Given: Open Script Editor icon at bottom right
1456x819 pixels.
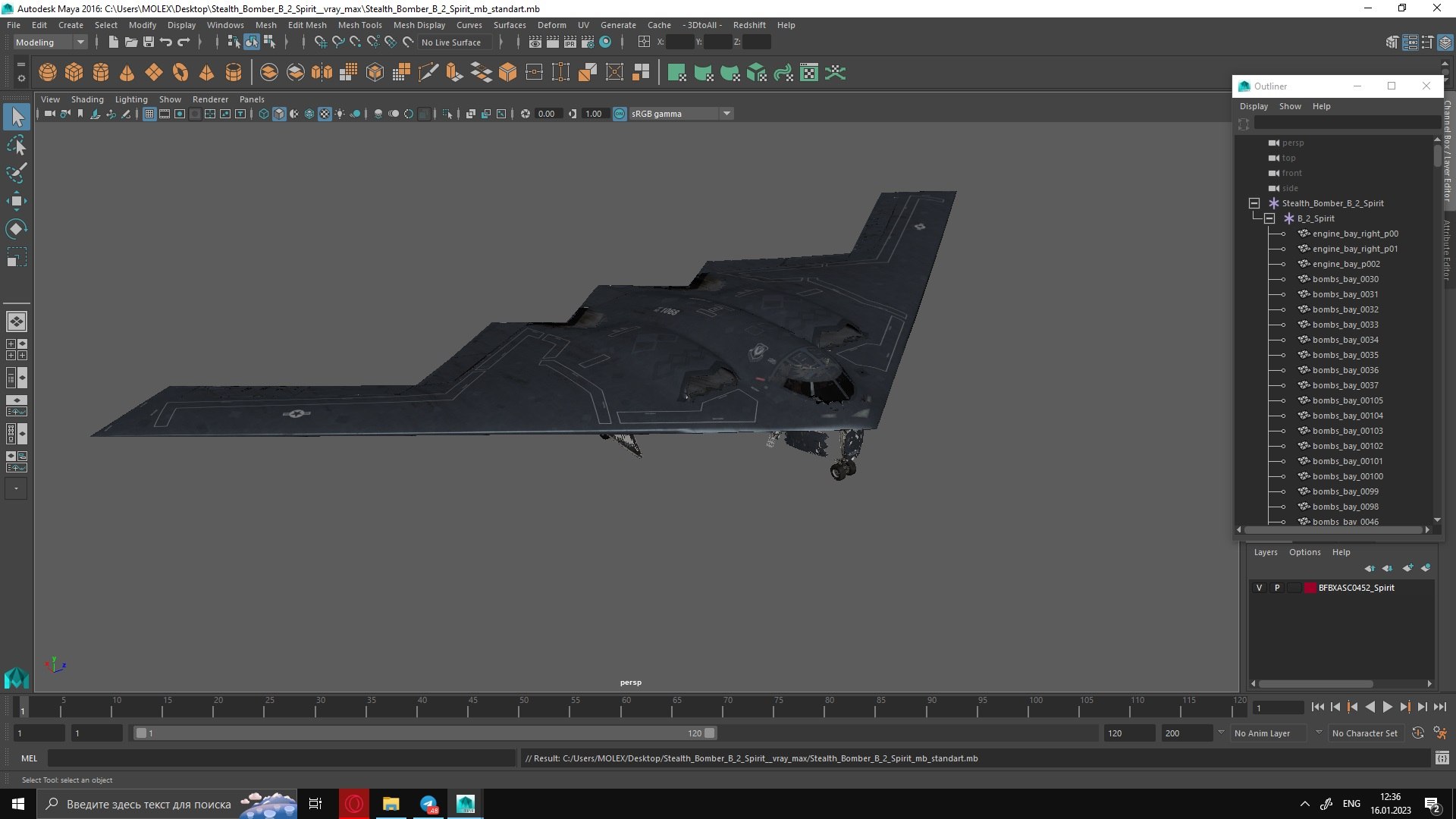Looking at the screenshot, I should pyautogui.click(x=1442, y=758).
